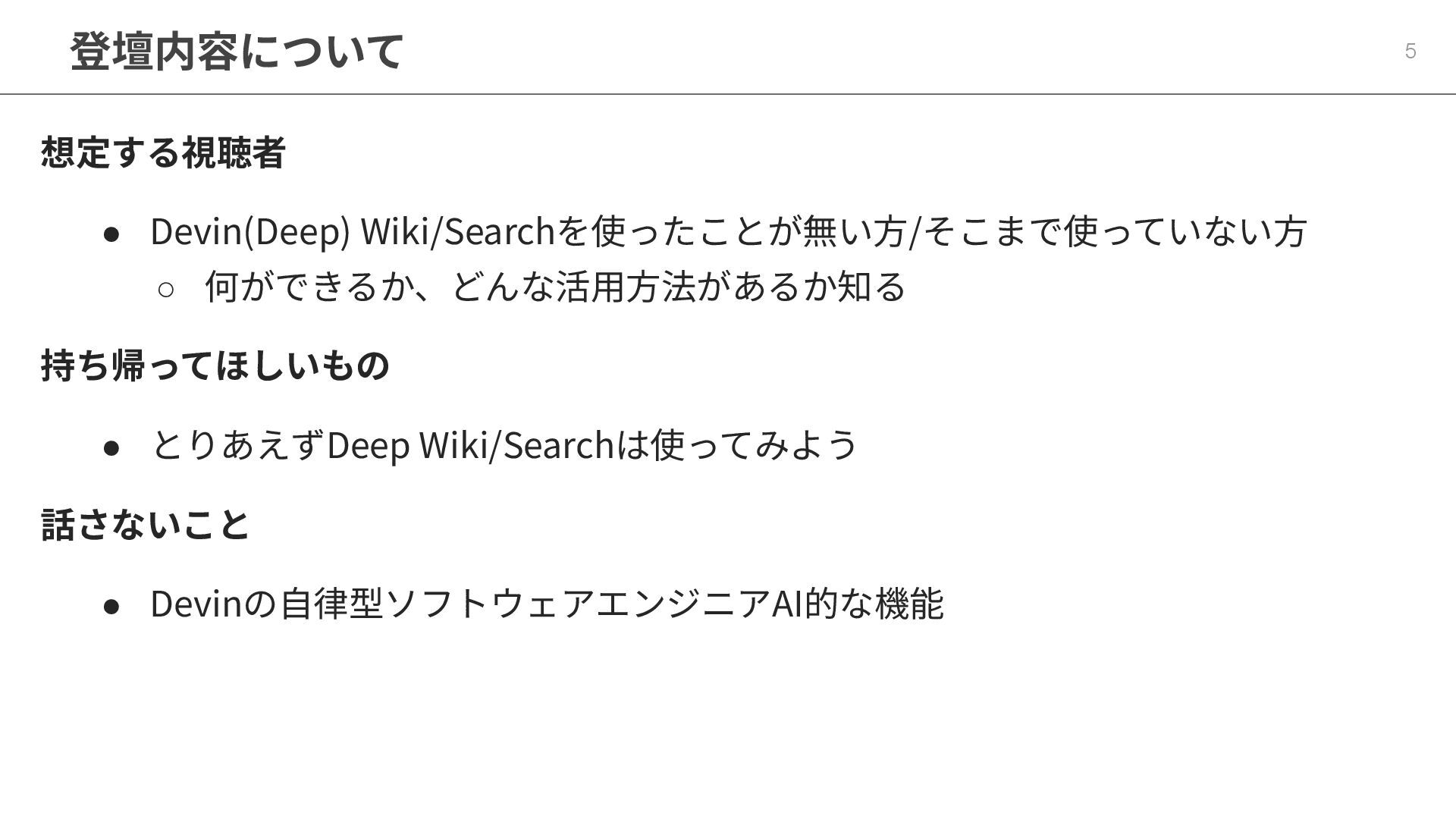Viewport: 1456px width, 819px height.
Task: Click the sub-bullet 何ができるか、どんな活用方法があるか知る
Action: point(555,287)
